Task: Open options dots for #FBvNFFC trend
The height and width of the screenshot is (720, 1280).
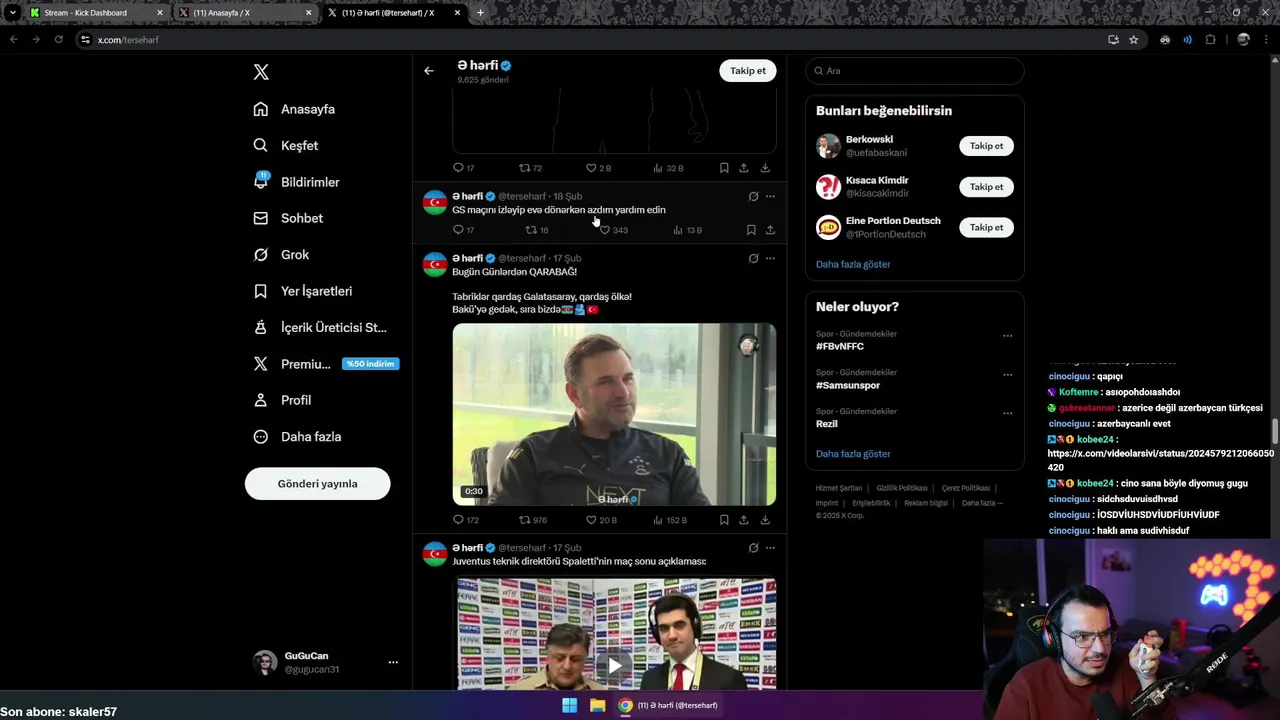Action: (1007, 336)
